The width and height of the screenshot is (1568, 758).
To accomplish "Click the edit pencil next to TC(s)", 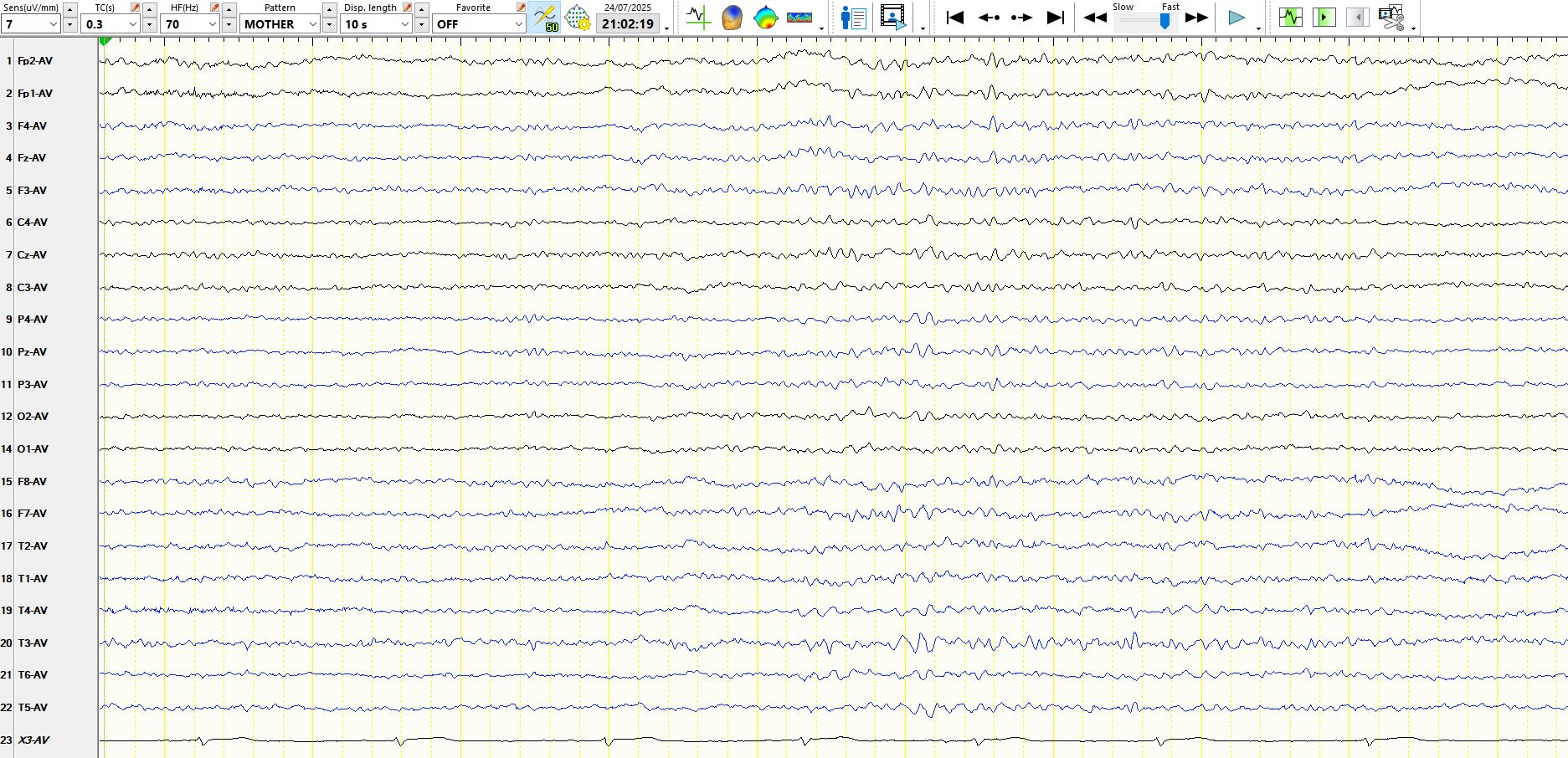I will coord(135,8).
